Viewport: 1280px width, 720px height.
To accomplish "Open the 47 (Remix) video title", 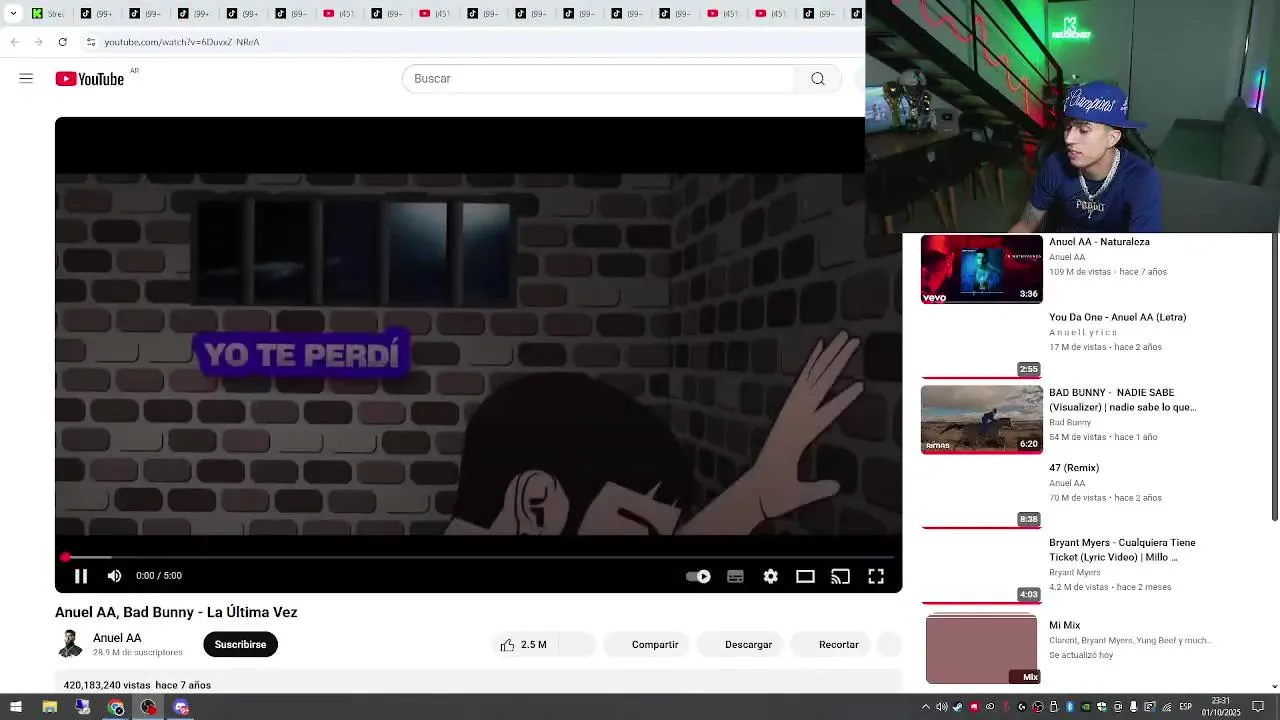I will [1074, 468].
